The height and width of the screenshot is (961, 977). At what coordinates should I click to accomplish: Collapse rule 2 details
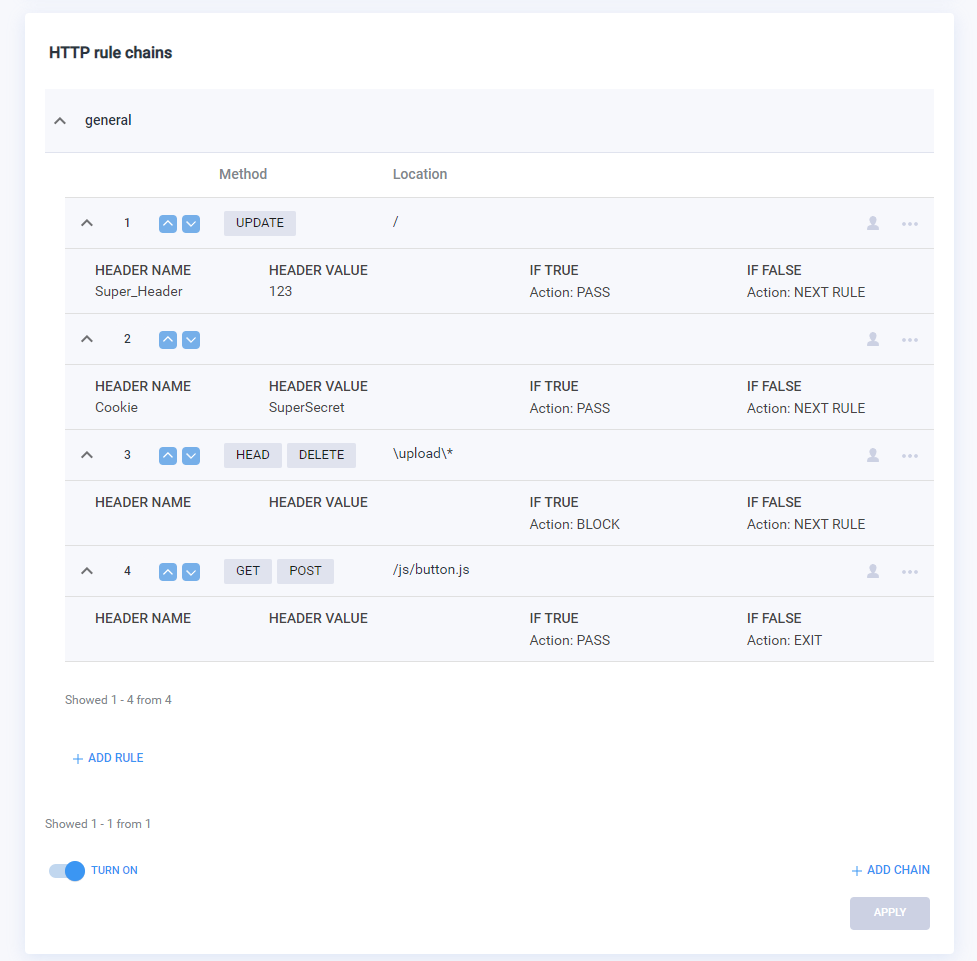click(87, 339)
